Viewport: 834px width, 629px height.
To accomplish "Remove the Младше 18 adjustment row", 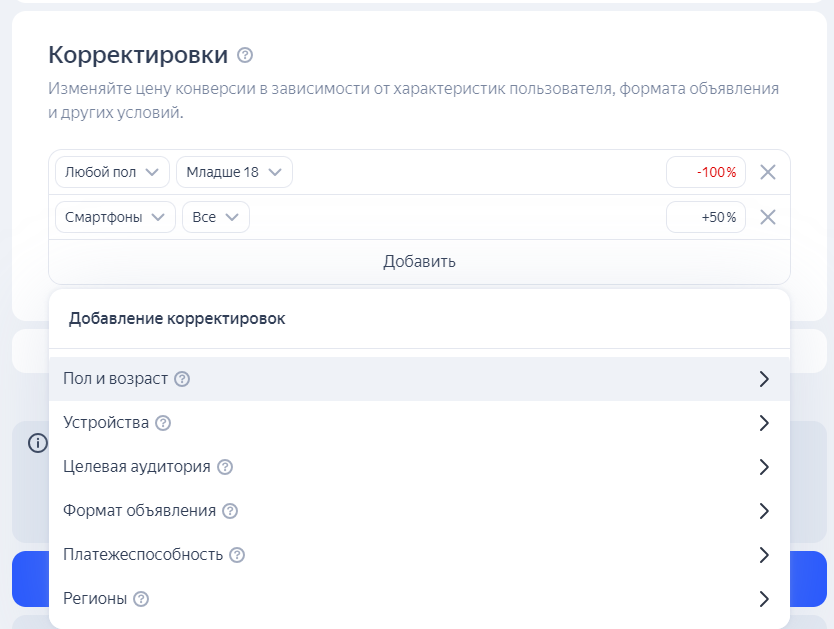I will (768, 172).
